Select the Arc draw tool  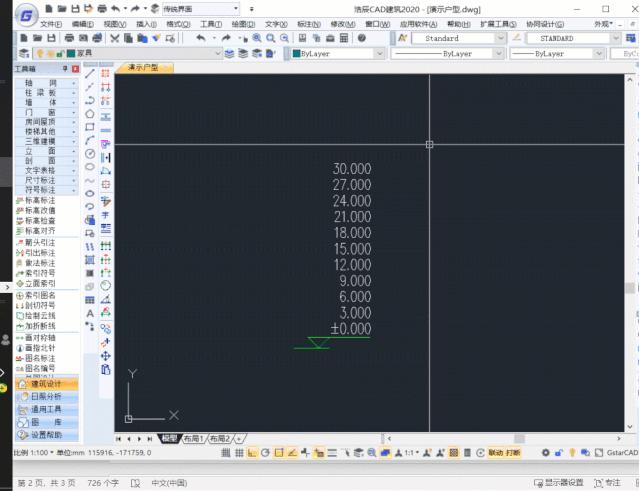click(x=90, y=141)
